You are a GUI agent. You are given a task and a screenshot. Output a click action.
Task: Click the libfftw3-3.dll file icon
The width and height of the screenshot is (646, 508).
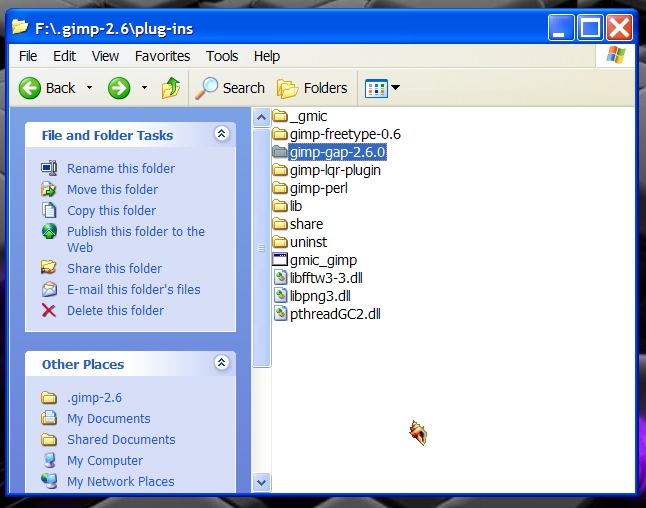(281, 277)
